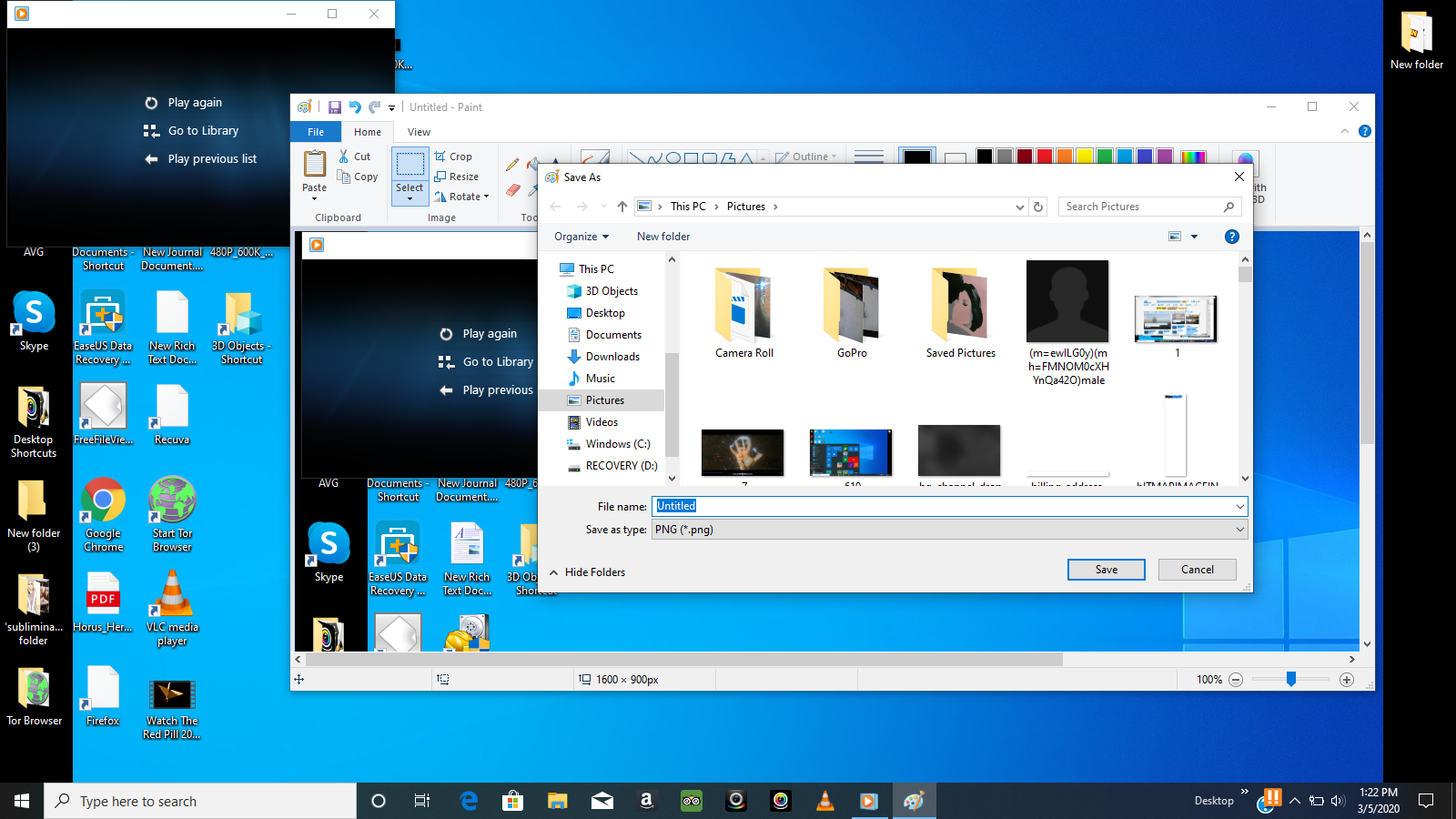Click the Skype icon on the desktop
The width and height of the screenshot is (1456, 819).
34,321
